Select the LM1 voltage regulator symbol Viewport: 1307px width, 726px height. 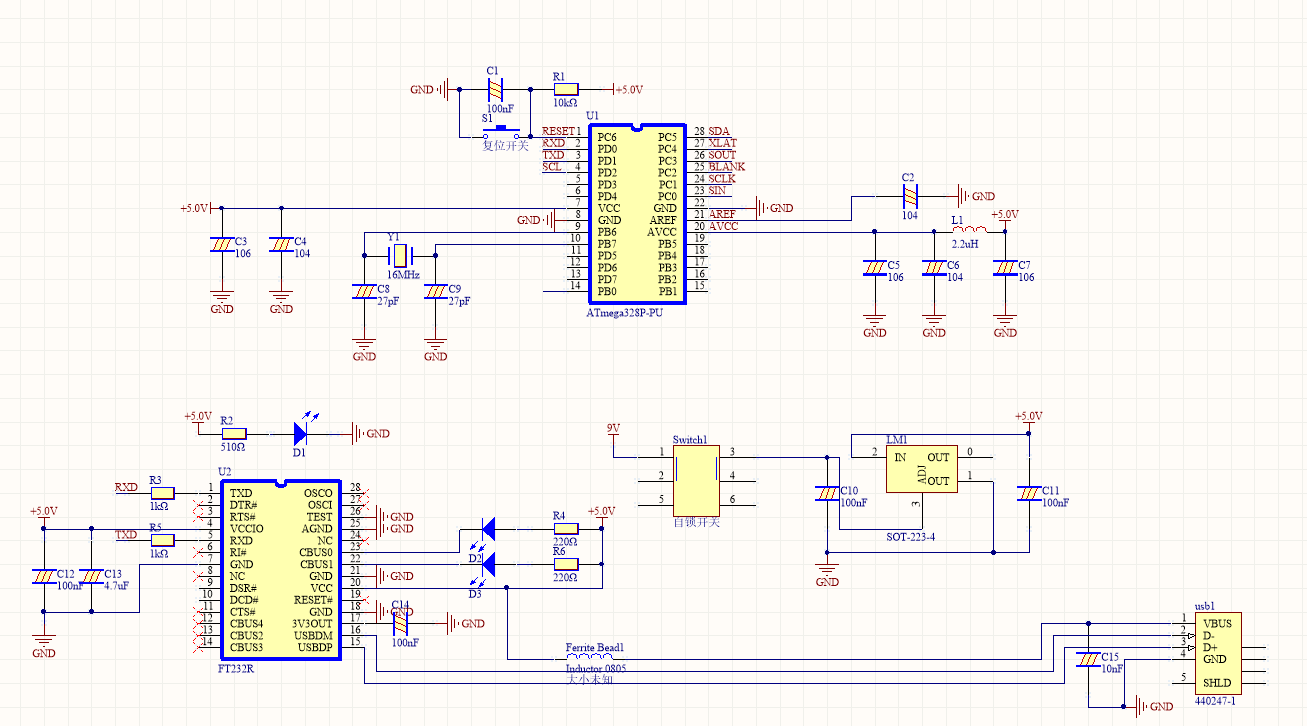pos(920,469)
